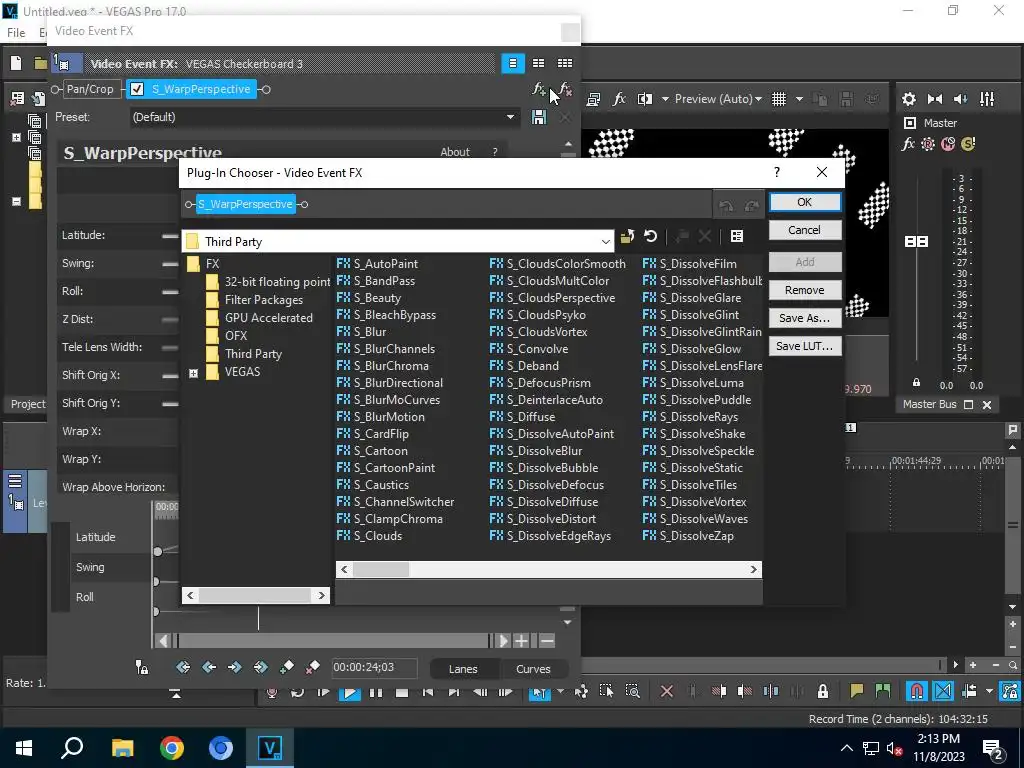Click the Split Screen View icon in preview
The width and height of the screenshot is (1024, 768).
[645, 99]
